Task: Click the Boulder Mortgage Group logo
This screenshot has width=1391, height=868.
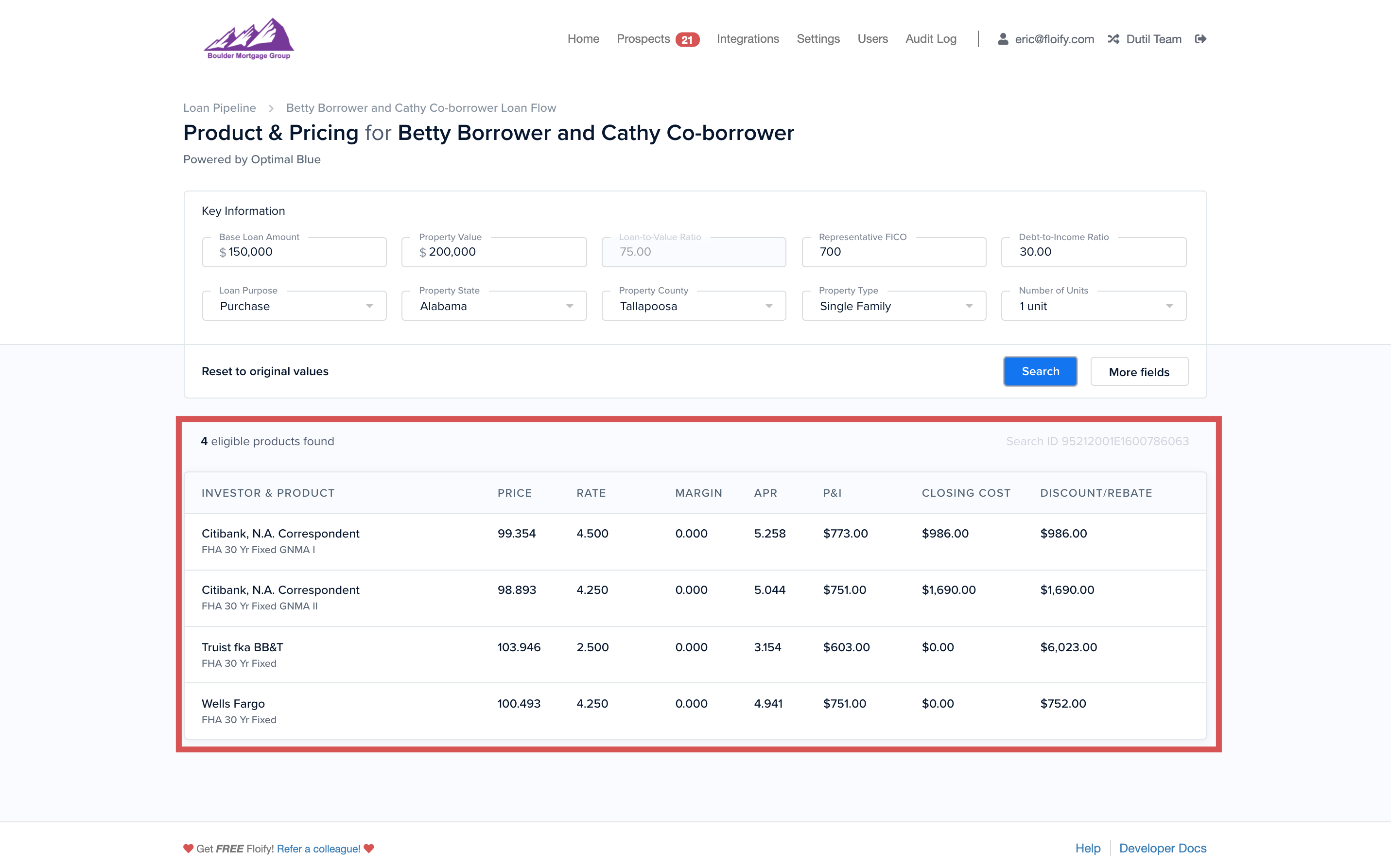Action: coord(249,38)
